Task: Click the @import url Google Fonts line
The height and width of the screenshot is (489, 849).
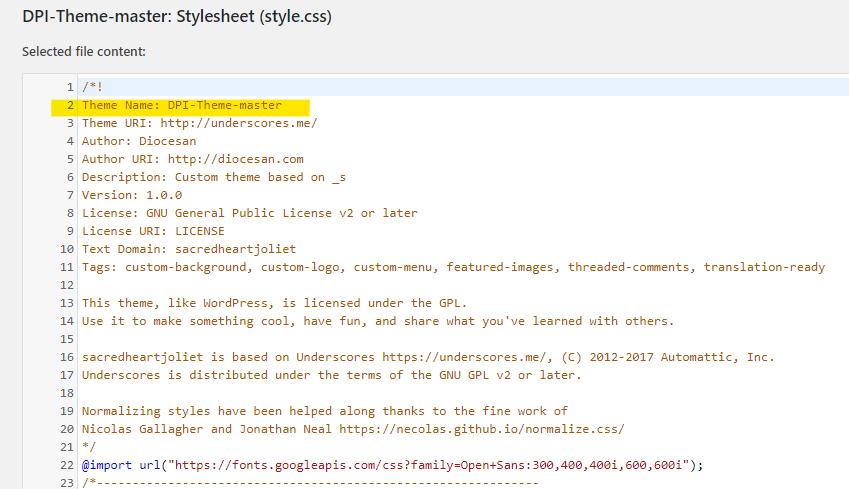Action: (392, 464)
